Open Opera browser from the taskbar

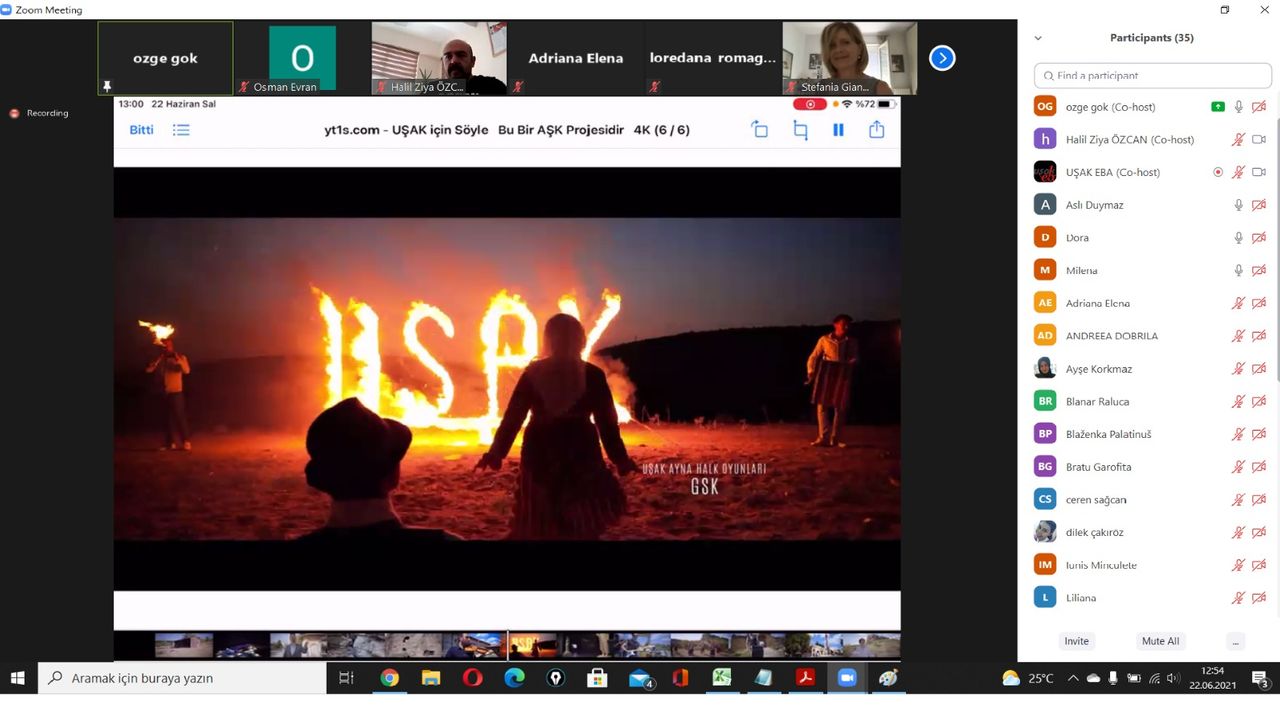473,678
